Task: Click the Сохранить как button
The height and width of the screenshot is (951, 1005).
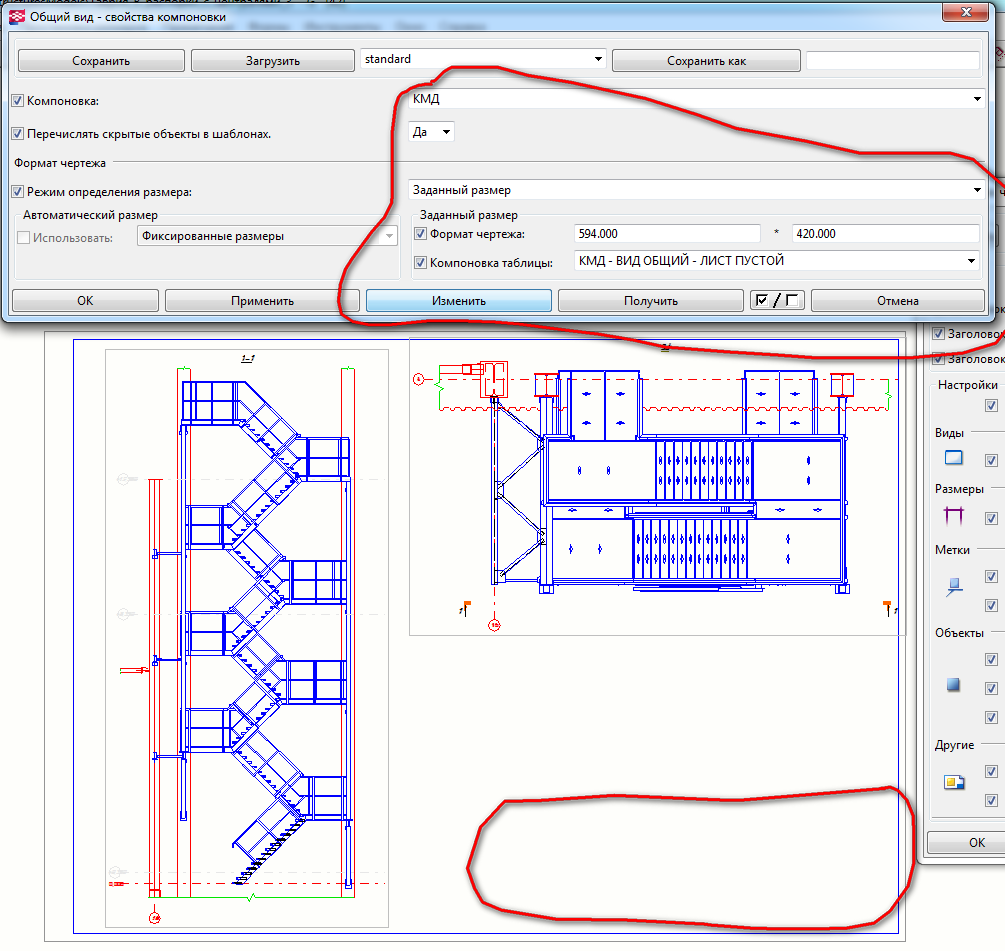Action: [x=706, y=61]
